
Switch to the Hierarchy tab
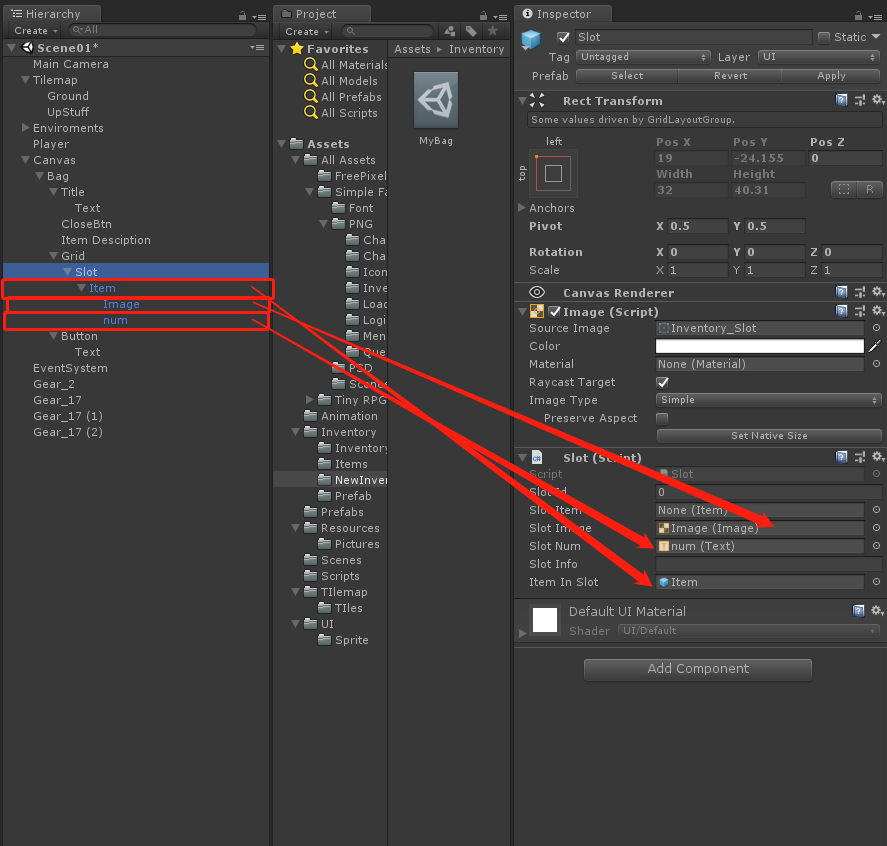tap(52, 14)
